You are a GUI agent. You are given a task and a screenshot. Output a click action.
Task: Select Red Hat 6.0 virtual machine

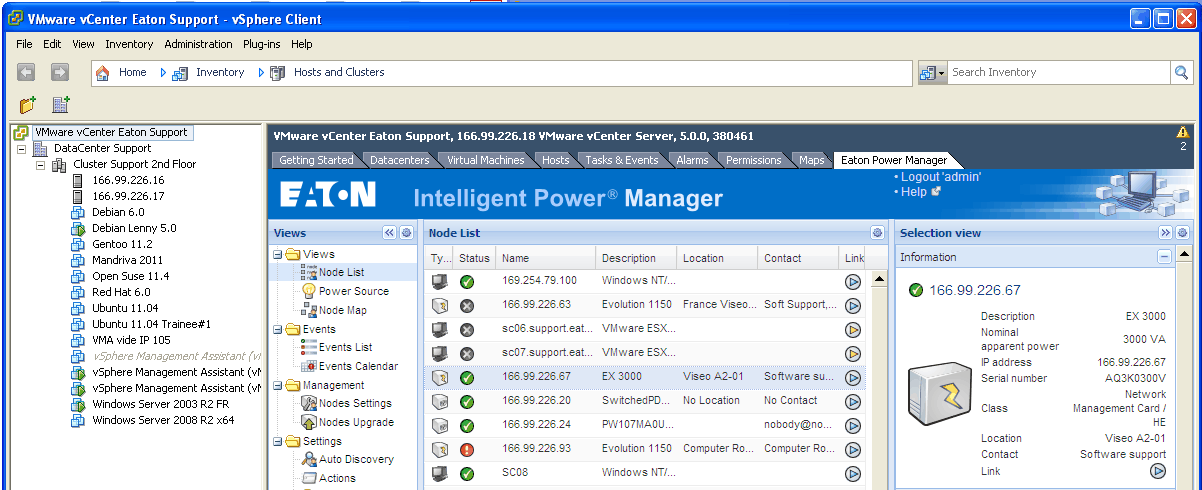121,292
